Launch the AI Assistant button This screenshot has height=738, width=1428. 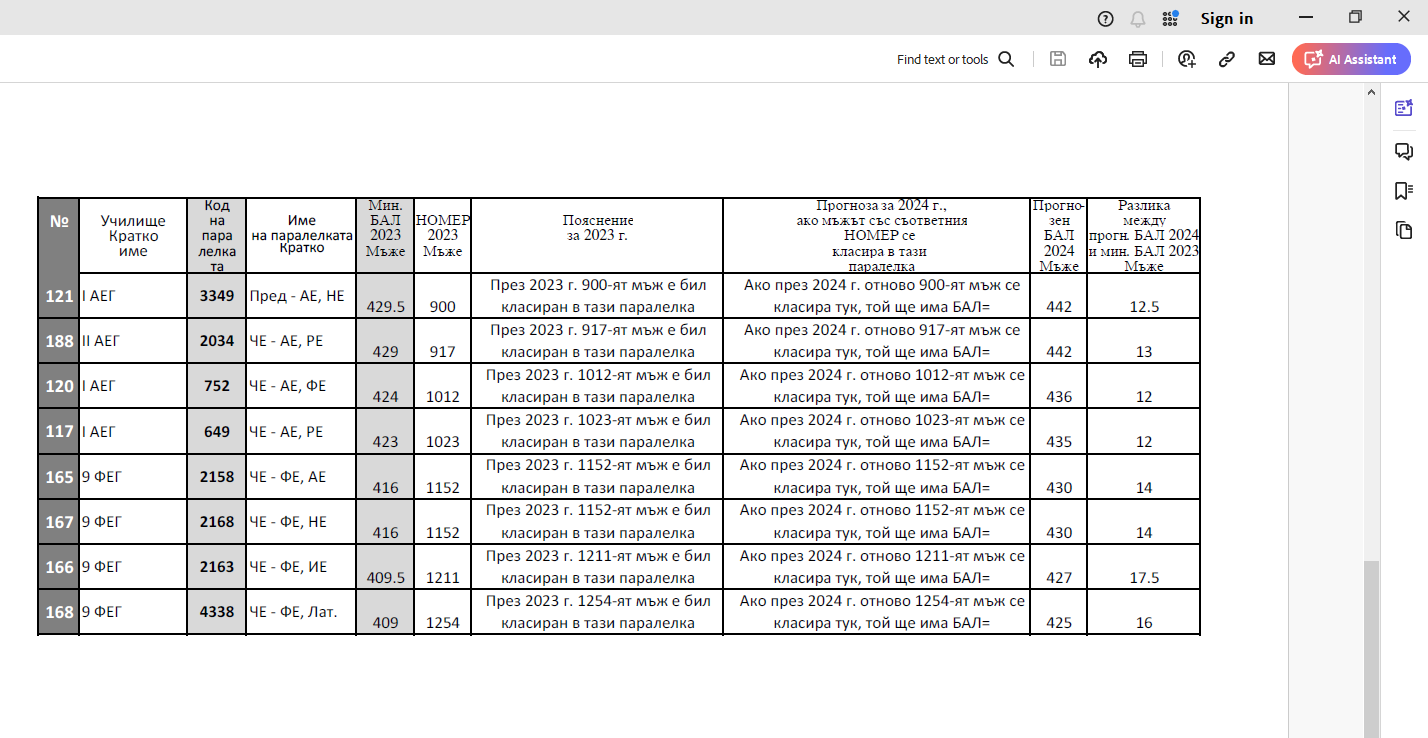tap(1351, 59)
